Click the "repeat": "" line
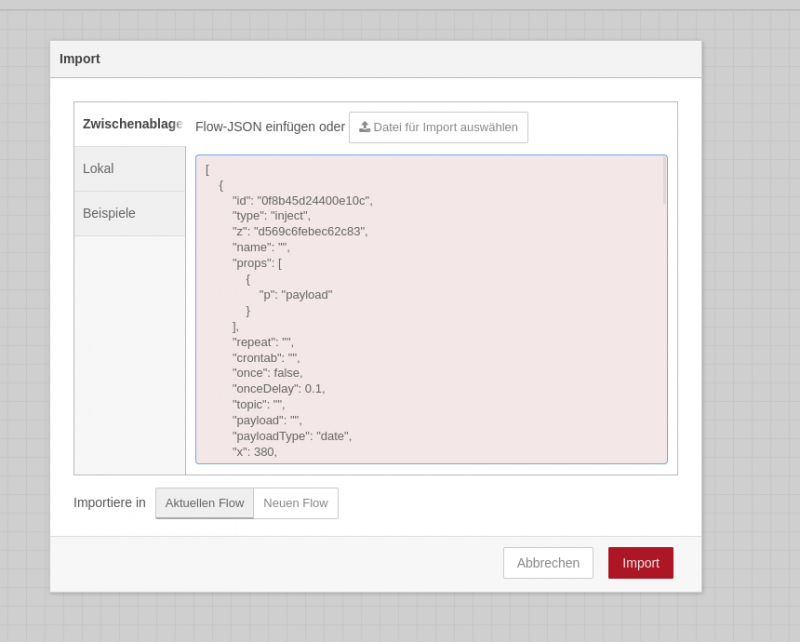Viewport: 800px width, 642px height. tap(263, 342)
